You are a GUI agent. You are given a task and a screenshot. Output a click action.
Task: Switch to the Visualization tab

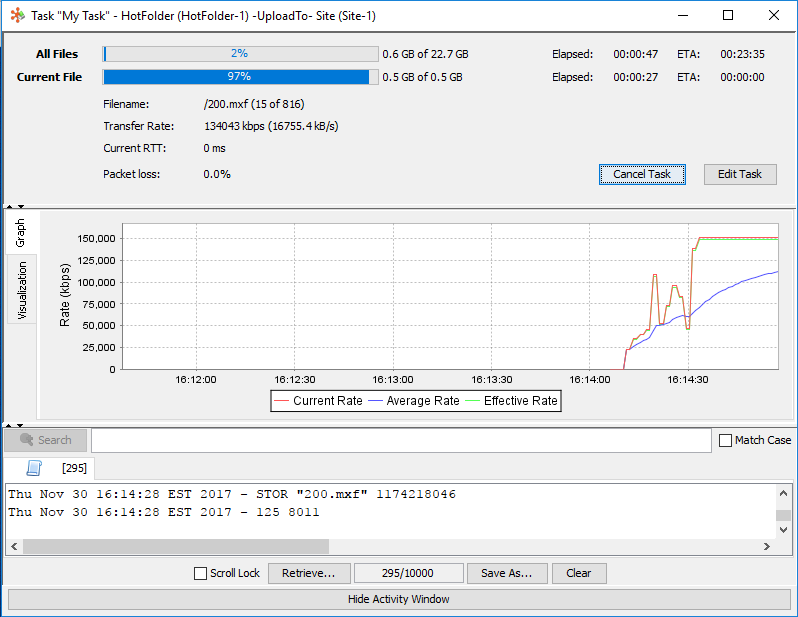[x=22, y=290]
